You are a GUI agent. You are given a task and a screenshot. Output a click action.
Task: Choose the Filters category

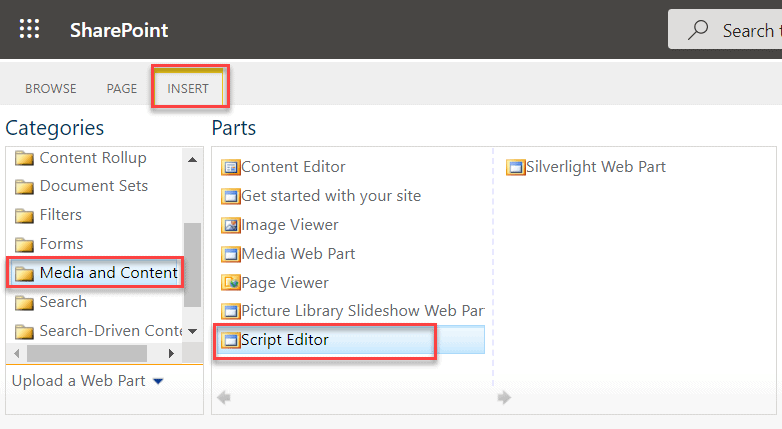[x=61, y=215]
